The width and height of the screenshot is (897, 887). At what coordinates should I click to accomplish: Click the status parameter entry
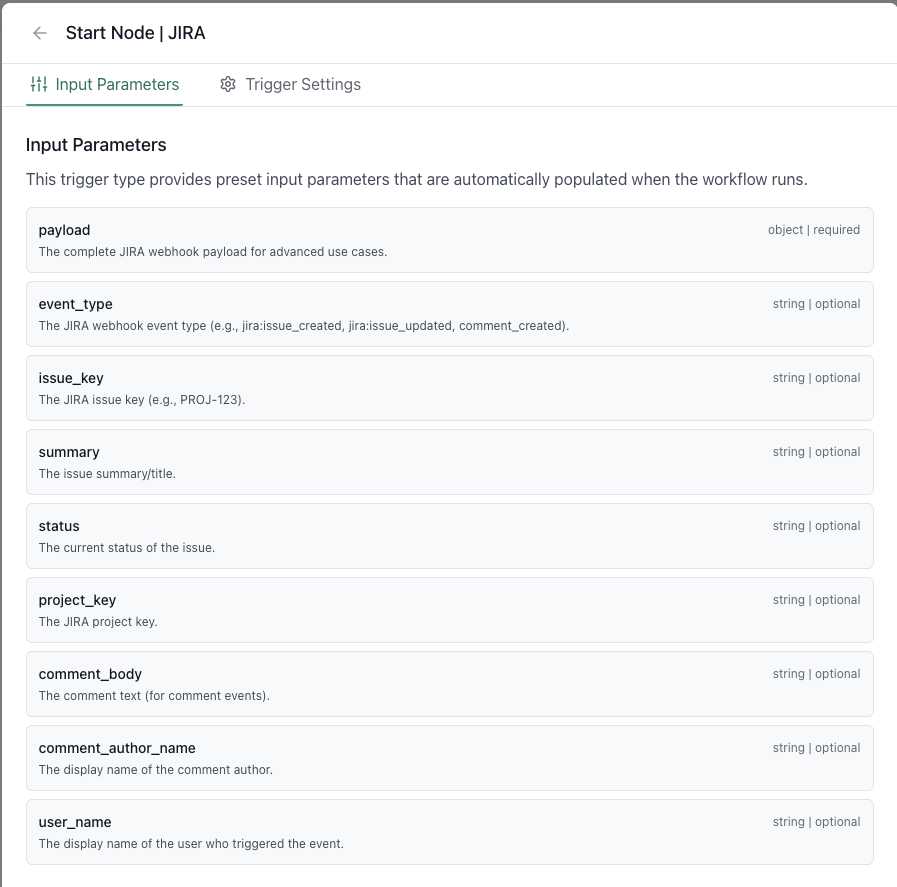click(448, 536)
